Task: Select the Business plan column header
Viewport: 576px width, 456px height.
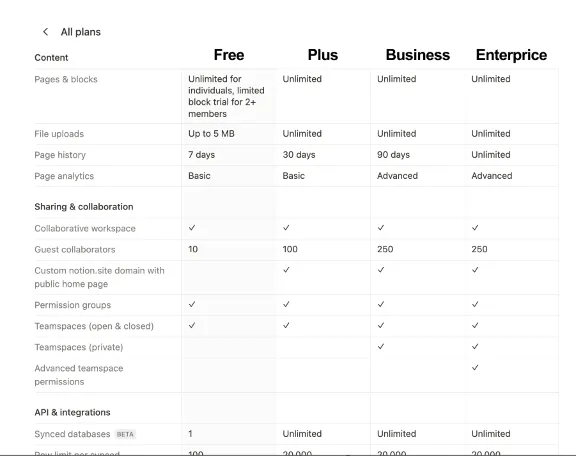Action: pos(418,55)
